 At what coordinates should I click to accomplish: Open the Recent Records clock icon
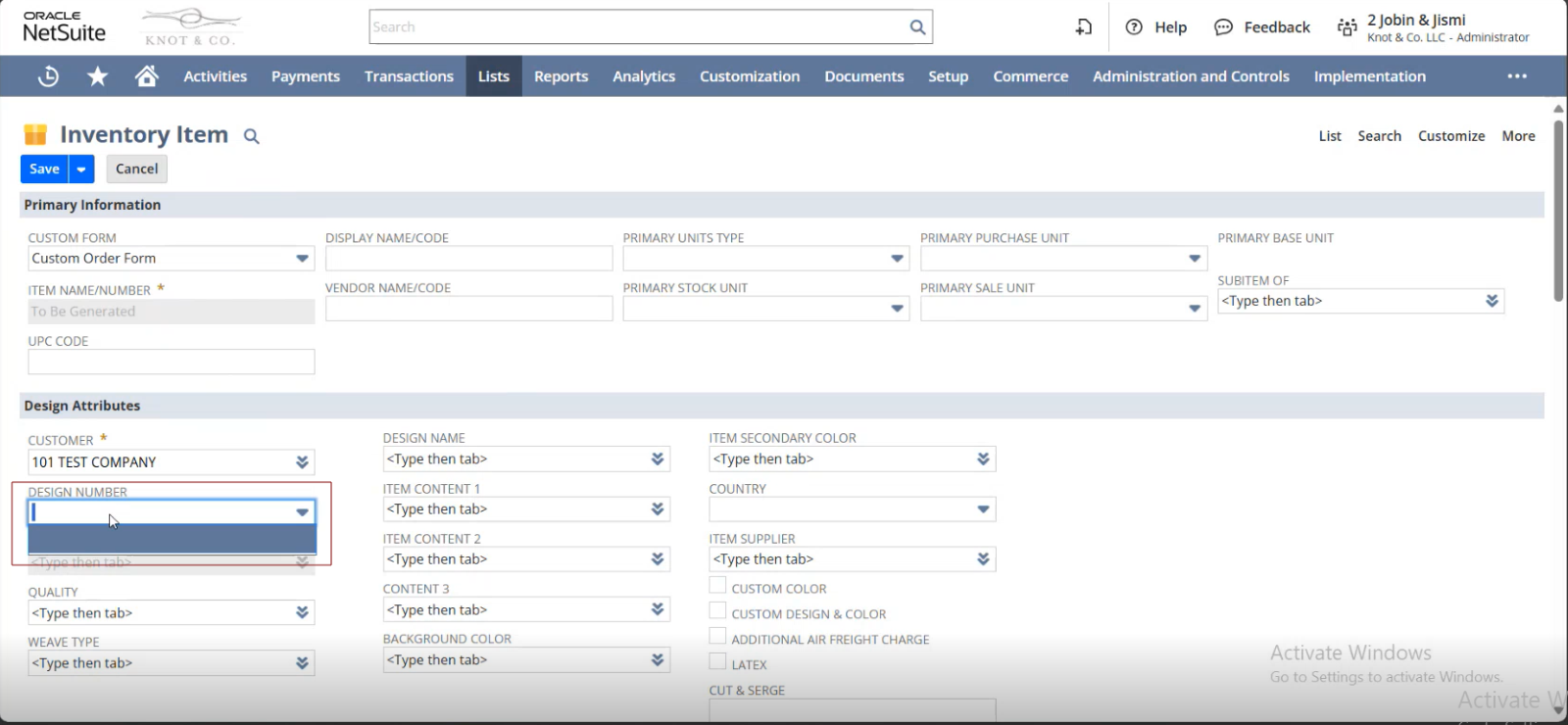tap(48, 76)
